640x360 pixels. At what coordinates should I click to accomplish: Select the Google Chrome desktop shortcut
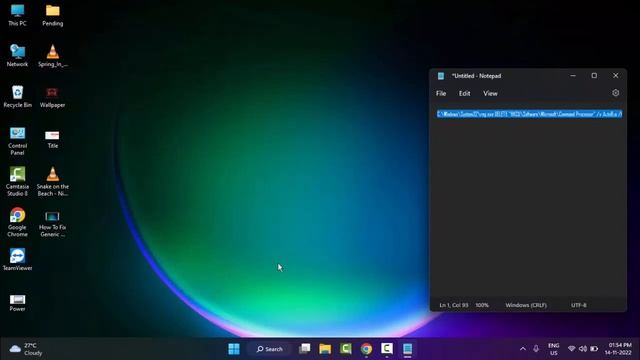coord(17,222)
